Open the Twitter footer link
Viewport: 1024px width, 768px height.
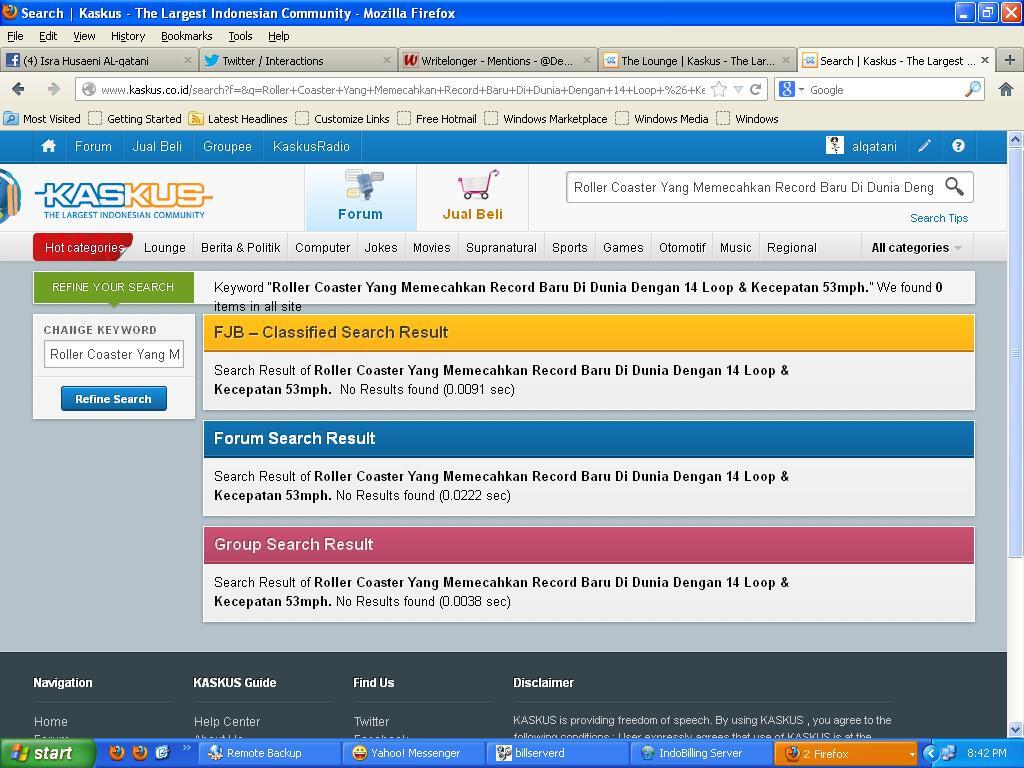[x=371, y=722]
